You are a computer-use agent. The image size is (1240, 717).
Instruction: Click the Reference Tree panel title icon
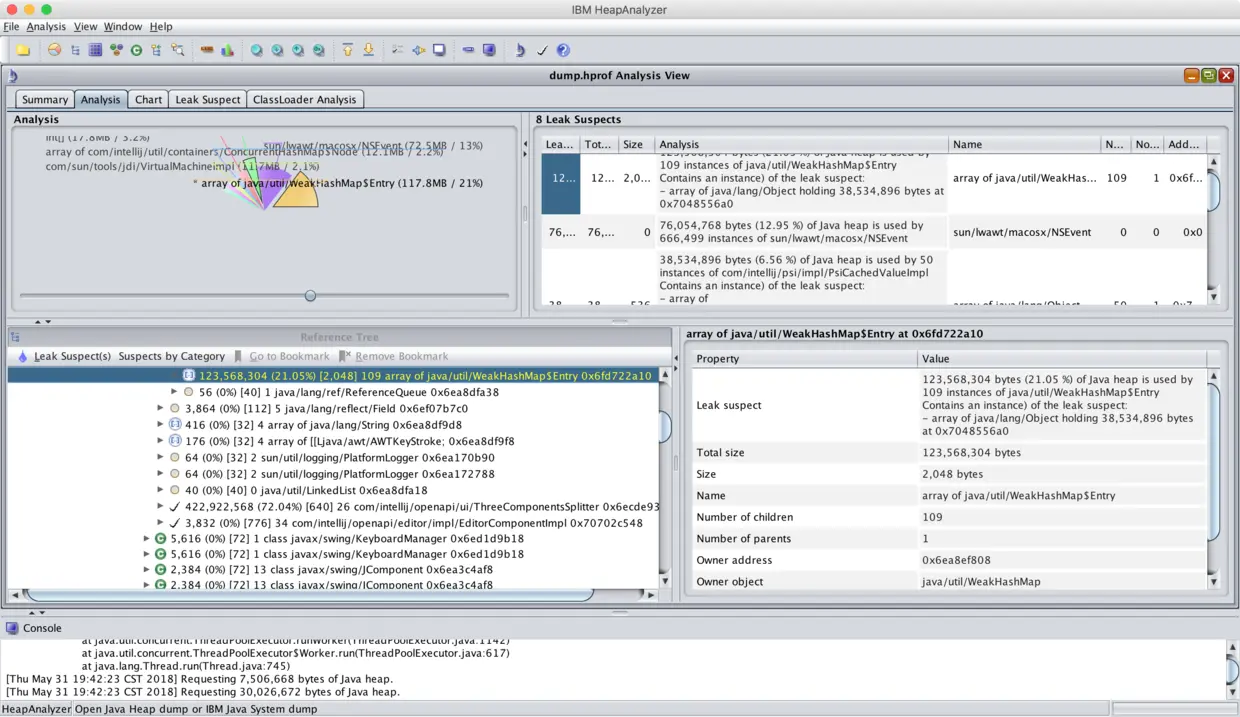15,337
